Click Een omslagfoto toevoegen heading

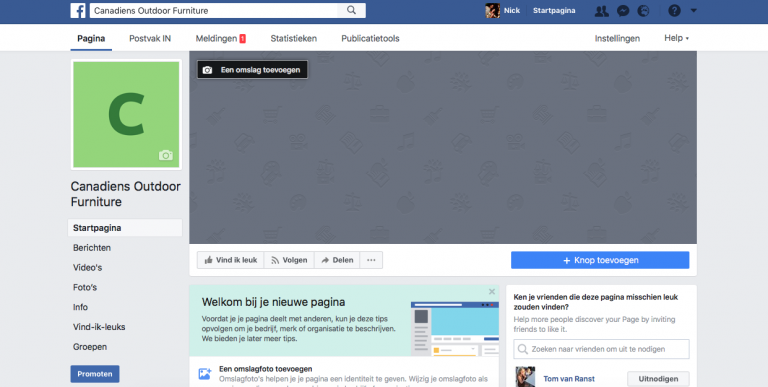(265, 369)
